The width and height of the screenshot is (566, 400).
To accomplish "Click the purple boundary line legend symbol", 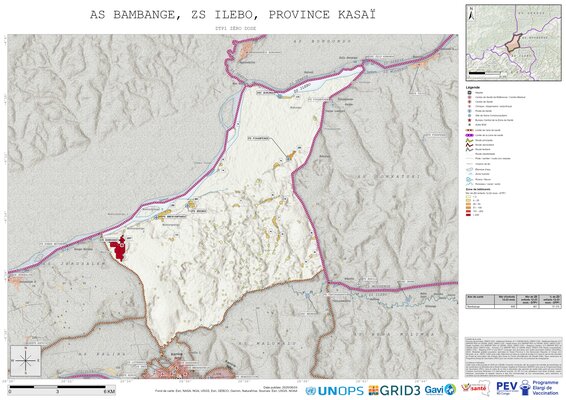I will click(469, 135).
